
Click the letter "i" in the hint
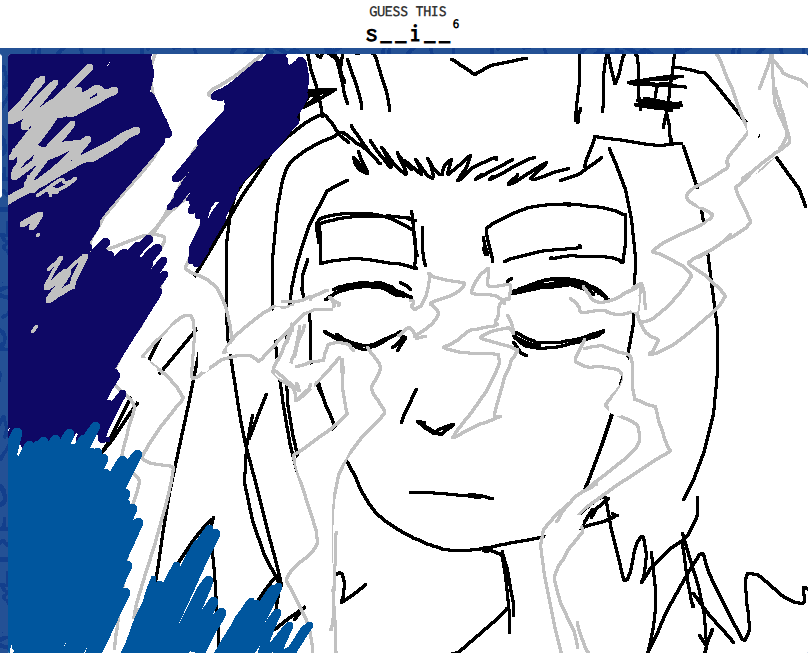(x=414, y=34)
